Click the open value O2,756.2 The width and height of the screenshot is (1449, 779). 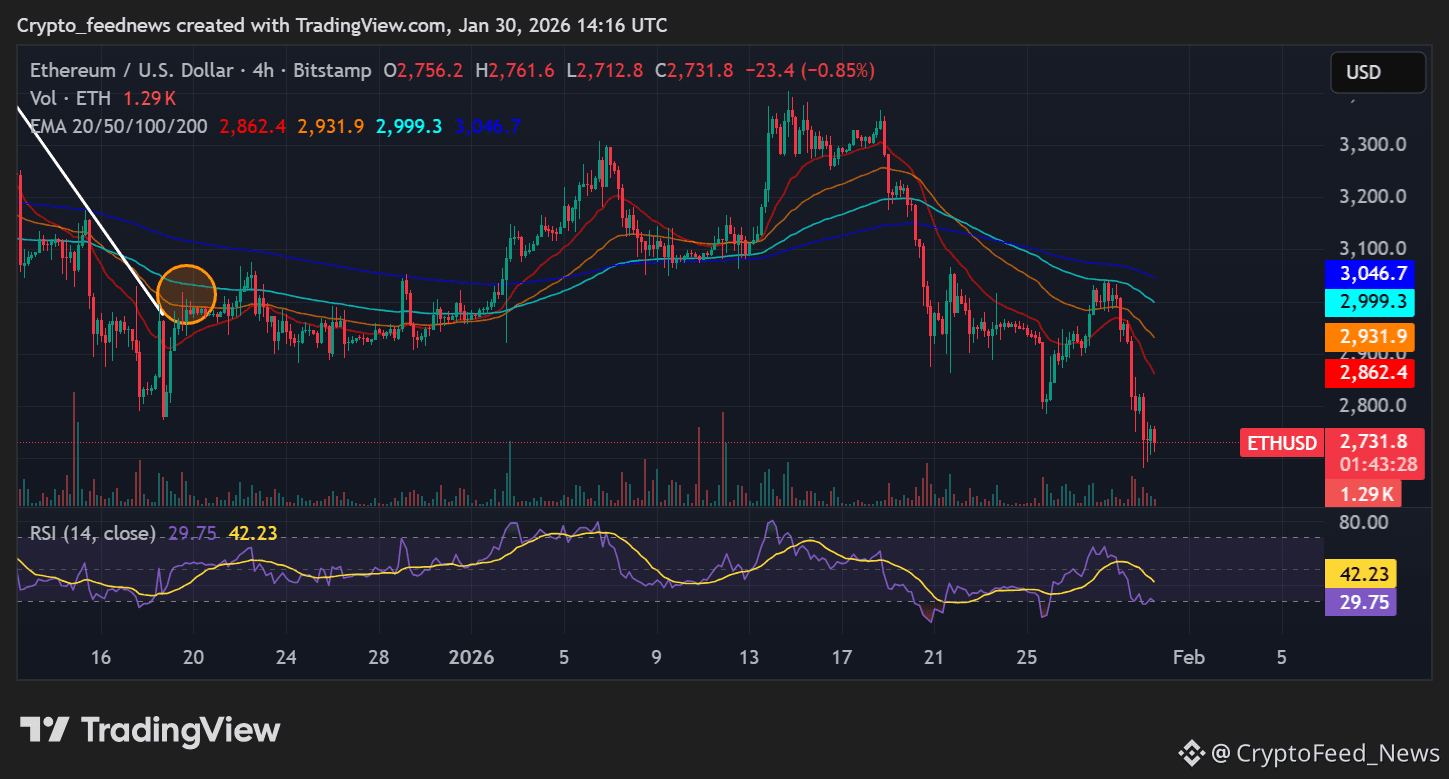(424, 71)
